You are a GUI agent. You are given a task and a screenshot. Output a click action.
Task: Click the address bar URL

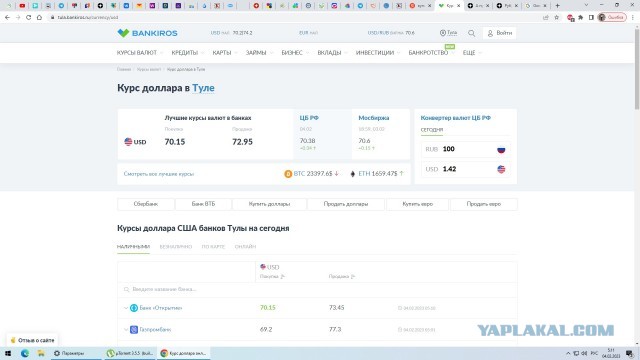click(x=88, y=18)
